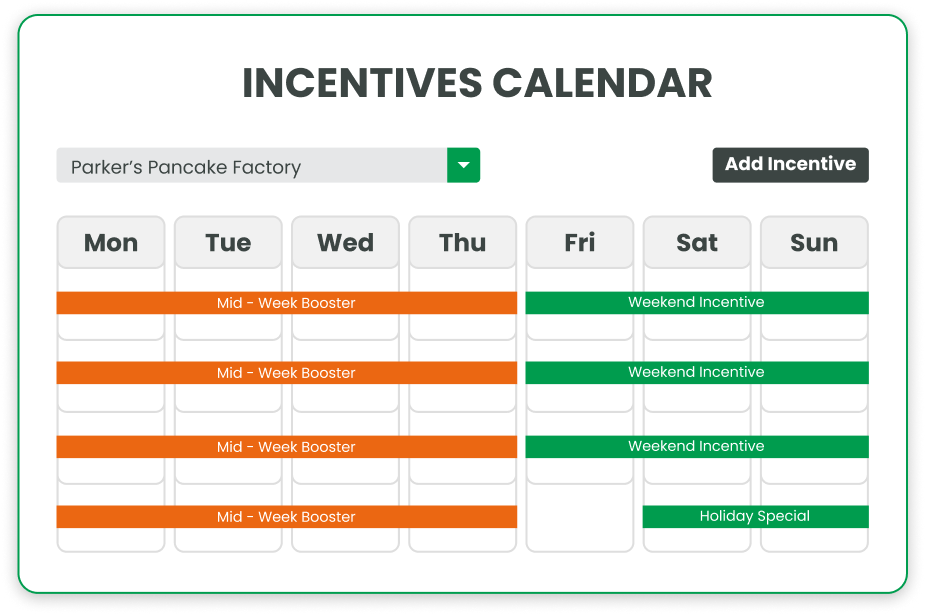Select the Fri day header
Image resolution: width=926 pixels, height=615 pixels.
pos(579,242)
